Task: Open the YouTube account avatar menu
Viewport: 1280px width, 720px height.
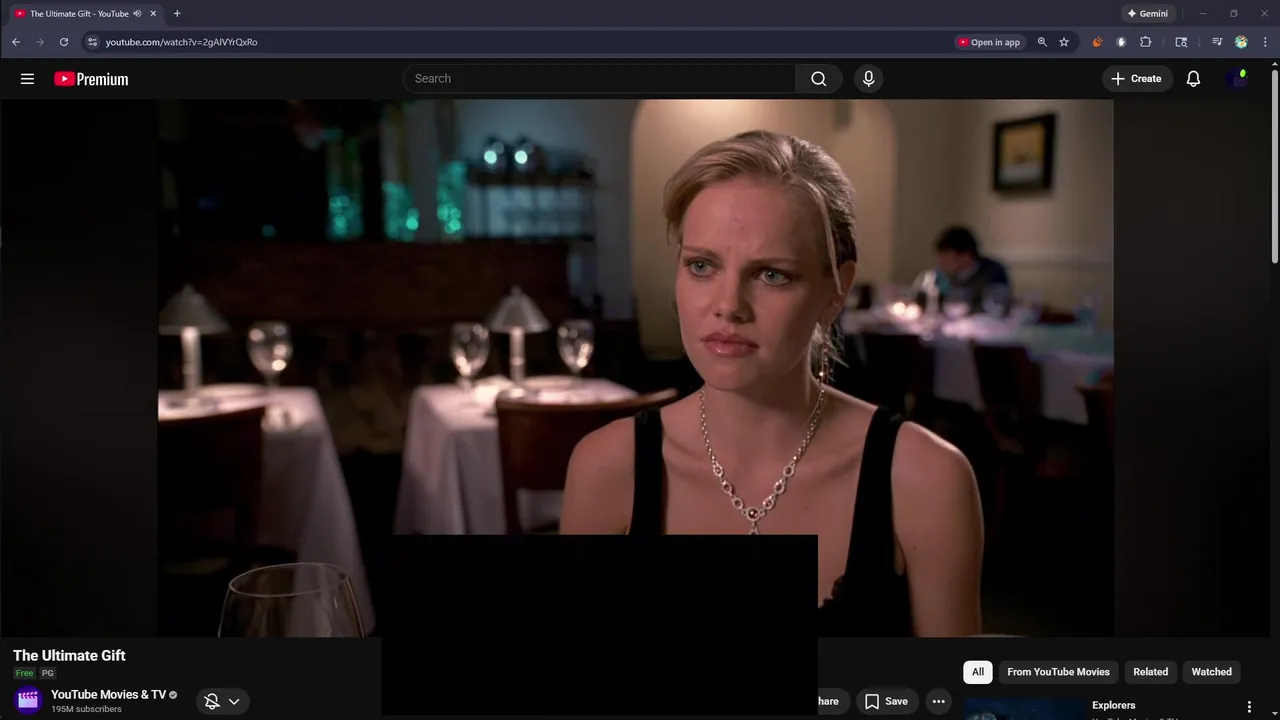Action: (x=1237, y=79)
